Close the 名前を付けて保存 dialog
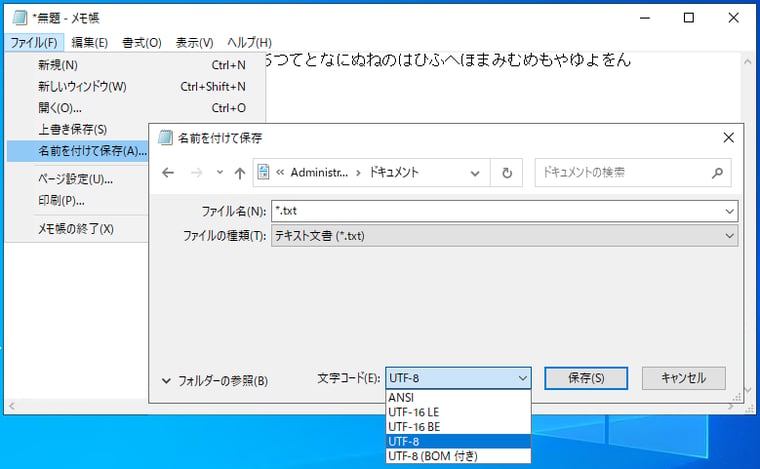The image size is (760, 469). [728, 138]
